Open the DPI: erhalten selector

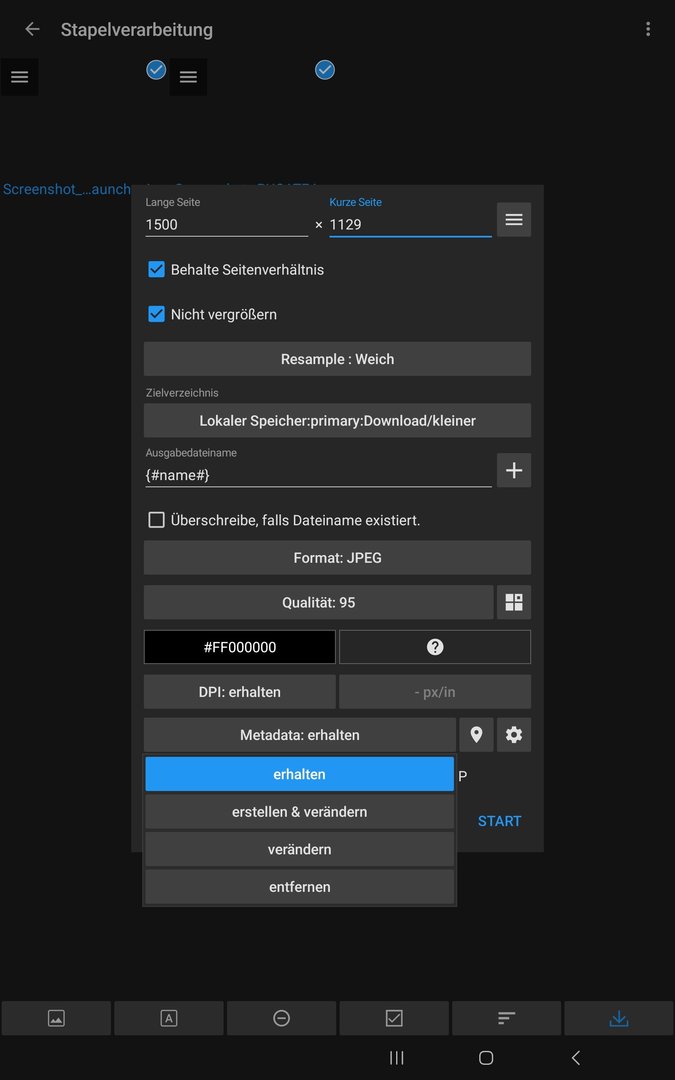[240, 692]
